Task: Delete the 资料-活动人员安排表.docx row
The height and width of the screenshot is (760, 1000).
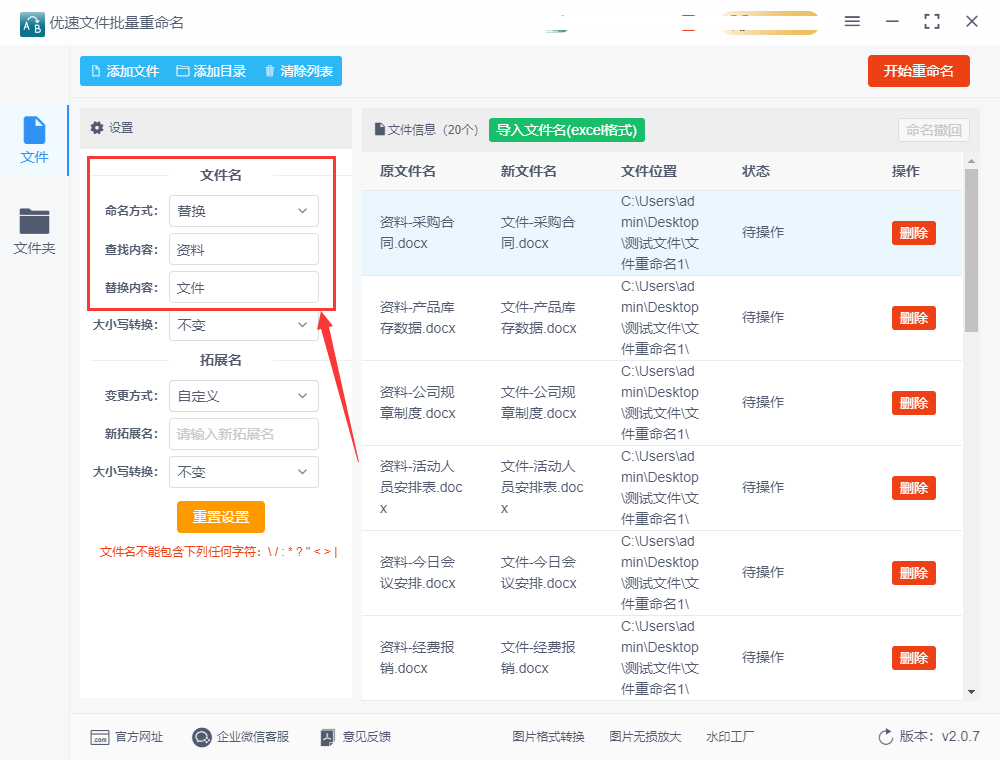Action: tap(913, 488)
